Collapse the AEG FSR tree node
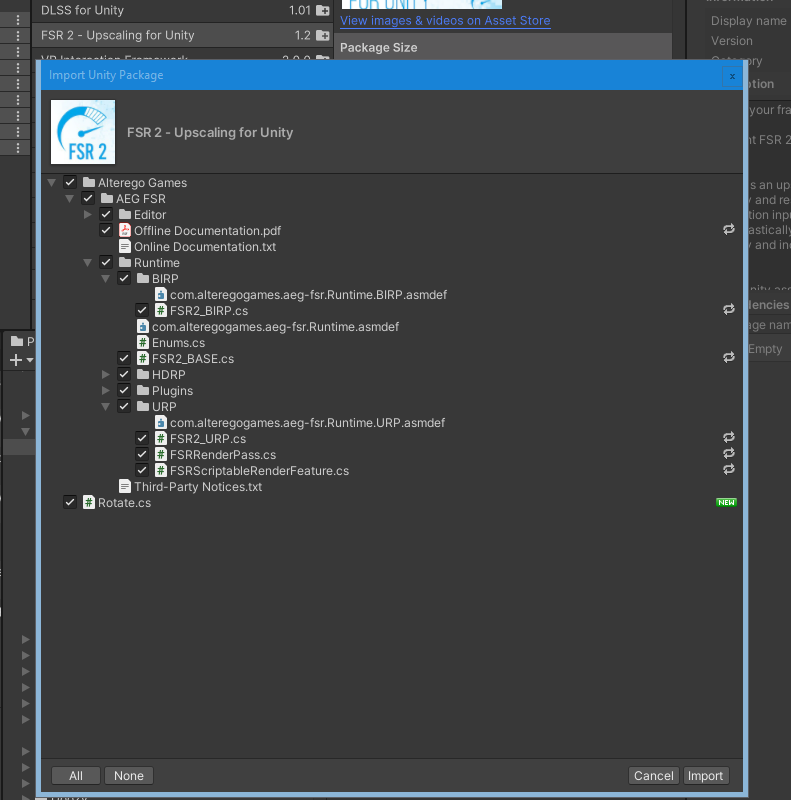This screenshot has width=791, height=800. click(x=69, y=198)
